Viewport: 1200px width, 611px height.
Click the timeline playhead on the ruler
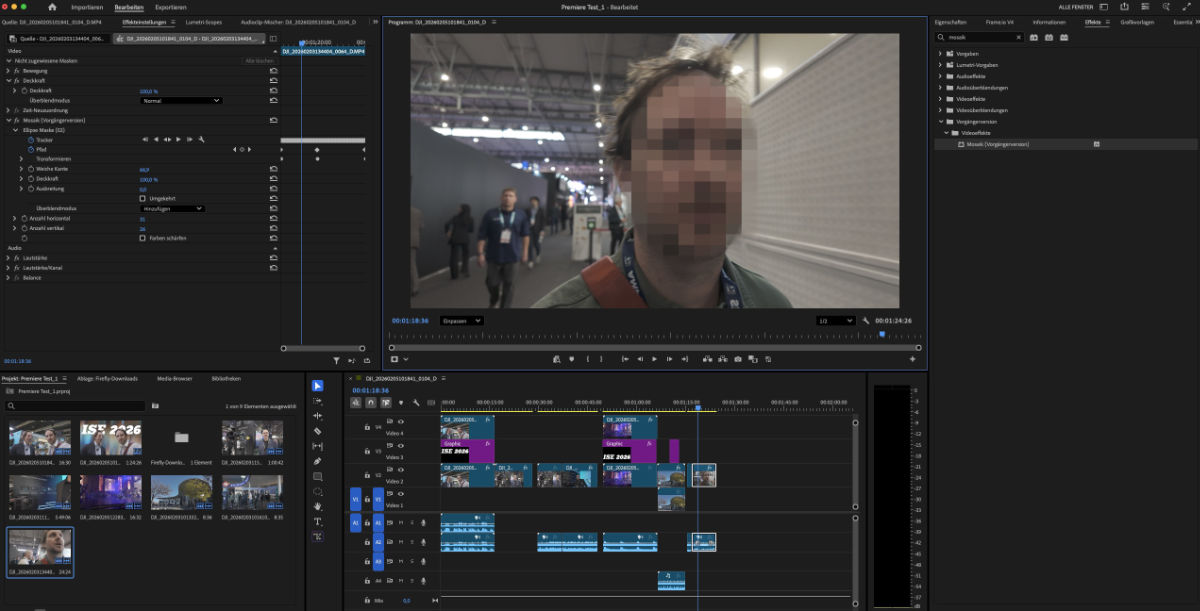coord(697,408)
